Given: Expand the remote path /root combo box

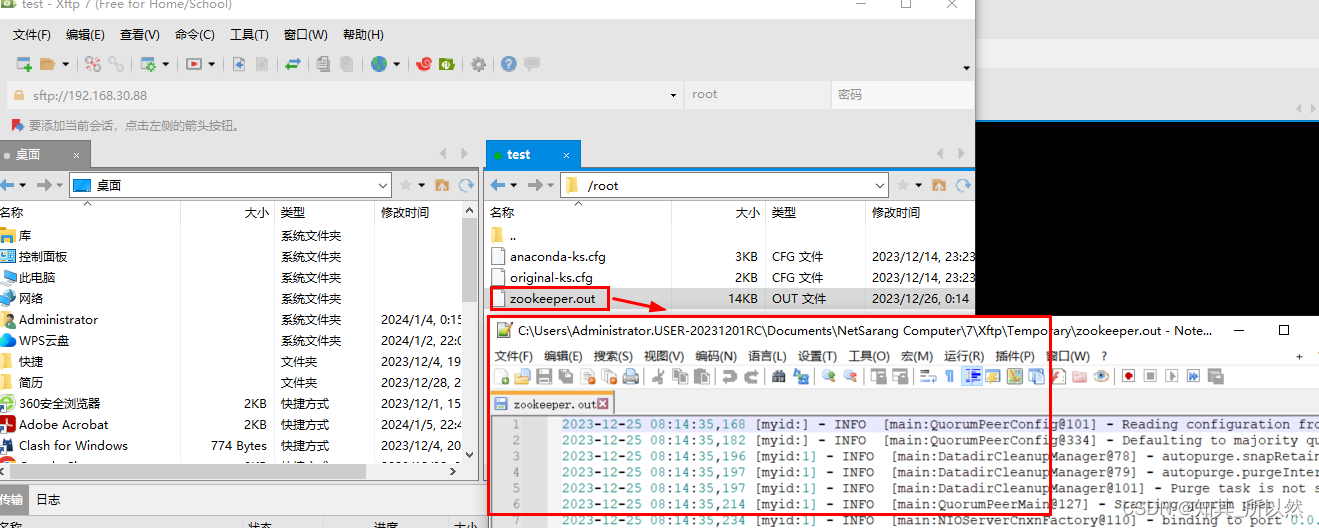Looking at the screenshot, I should coord(880,185).
